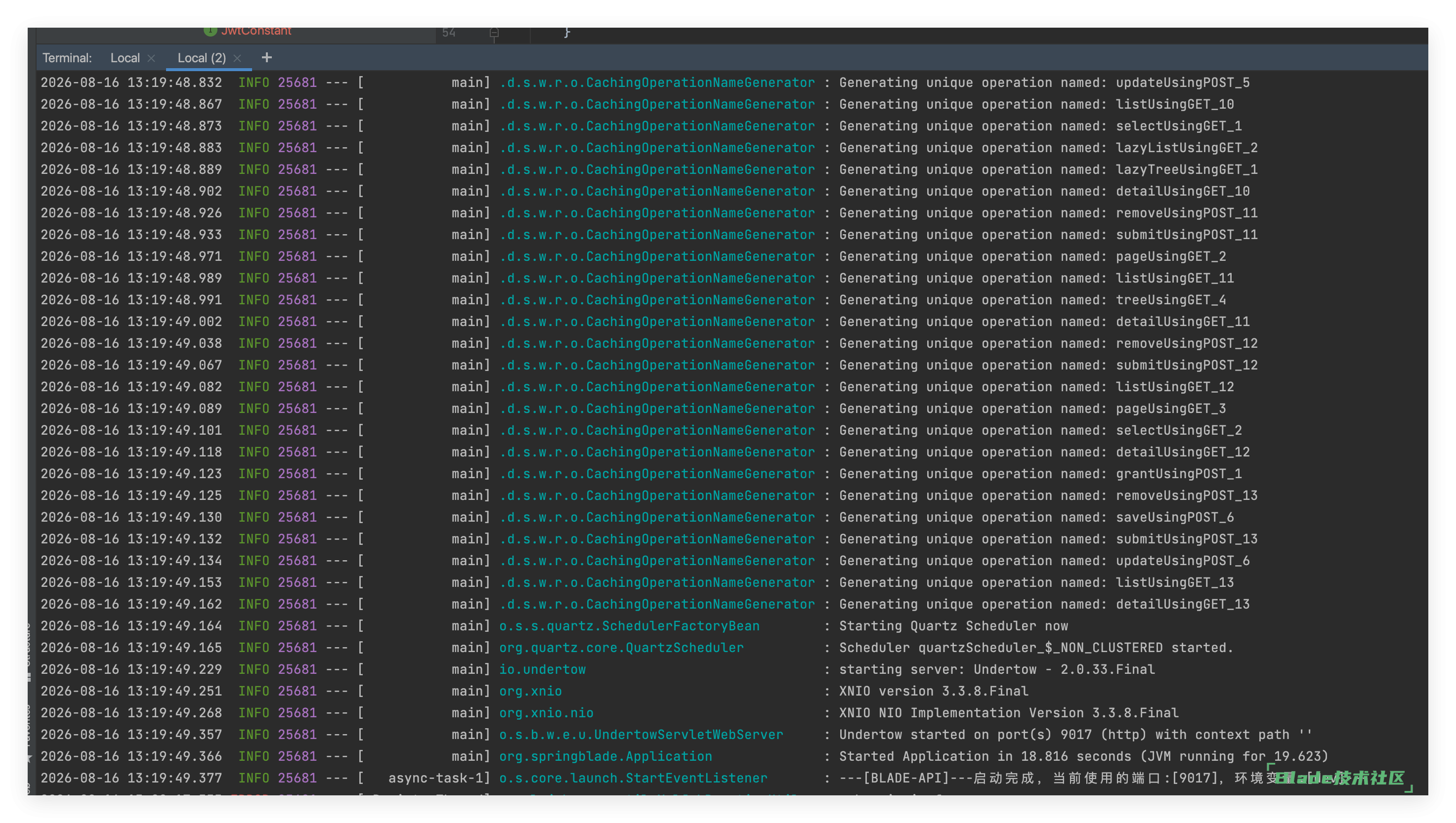Viewport: 1456px width, 823px height.
Task: Click the log text detailUsingGET_10
Action: tap(1182, 191)
